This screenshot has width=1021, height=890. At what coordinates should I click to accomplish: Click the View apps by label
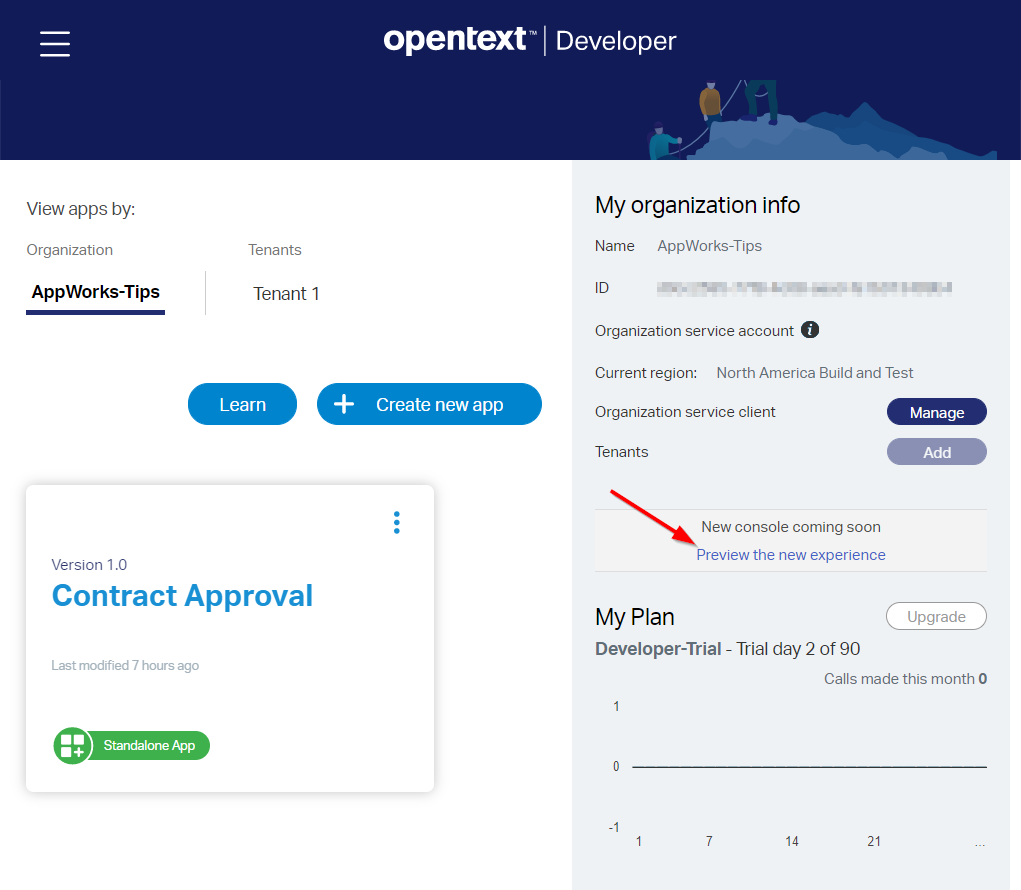(81, 209)
